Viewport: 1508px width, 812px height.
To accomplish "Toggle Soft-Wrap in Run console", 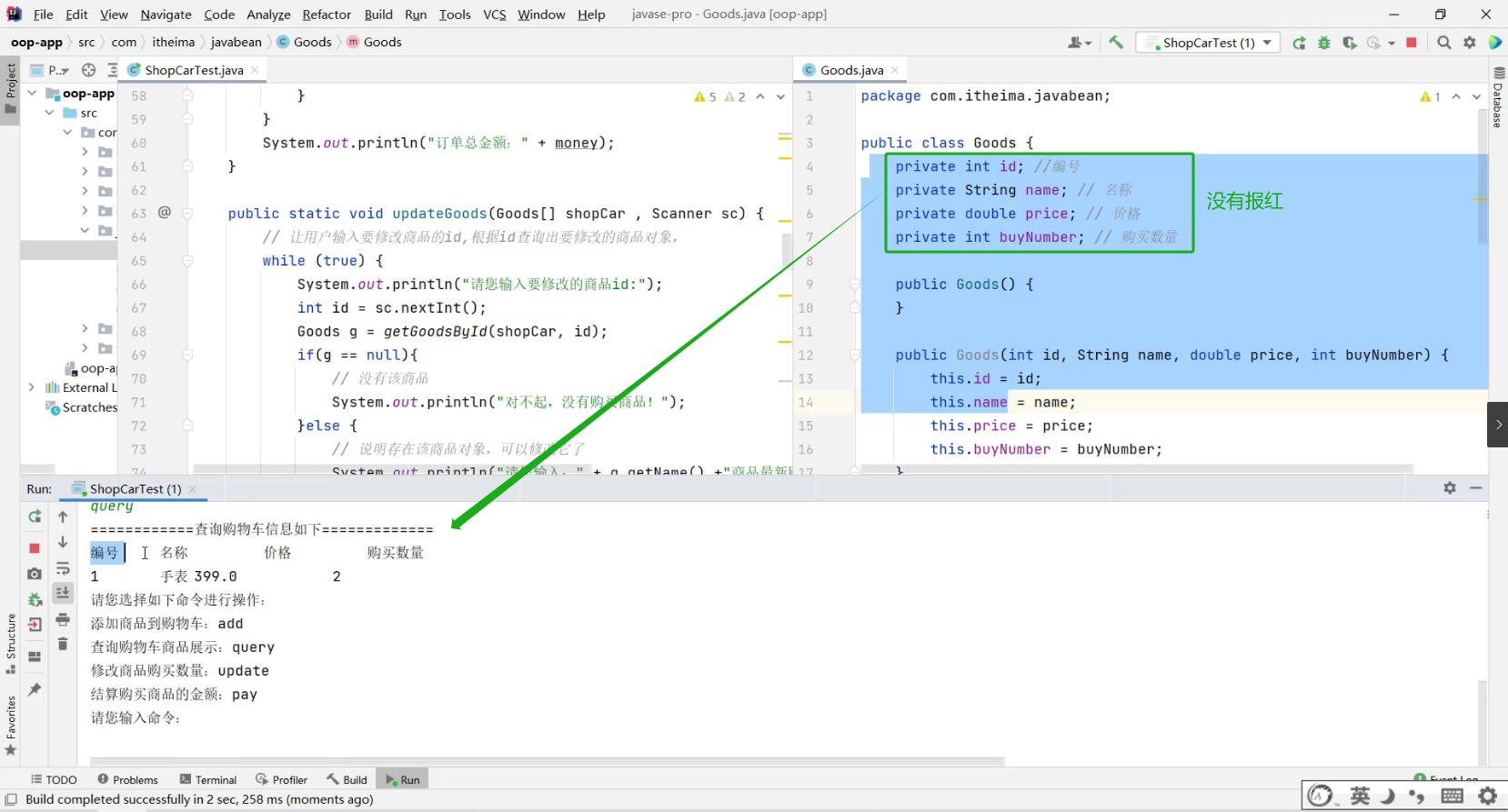I will pos(63,568).
